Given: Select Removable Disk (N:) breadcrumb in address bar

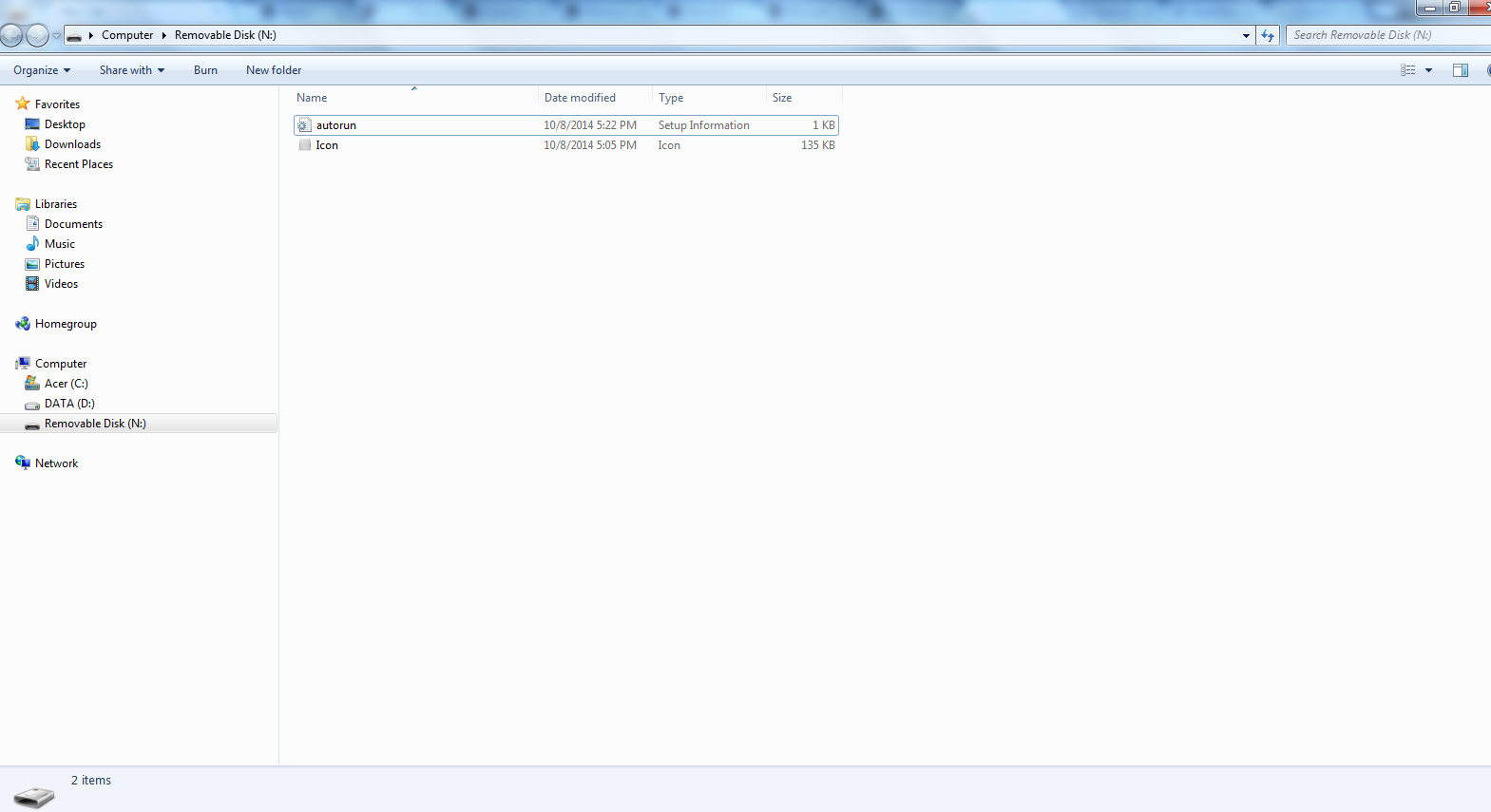Looking at the screenshot, I should (x=225, y=35).
